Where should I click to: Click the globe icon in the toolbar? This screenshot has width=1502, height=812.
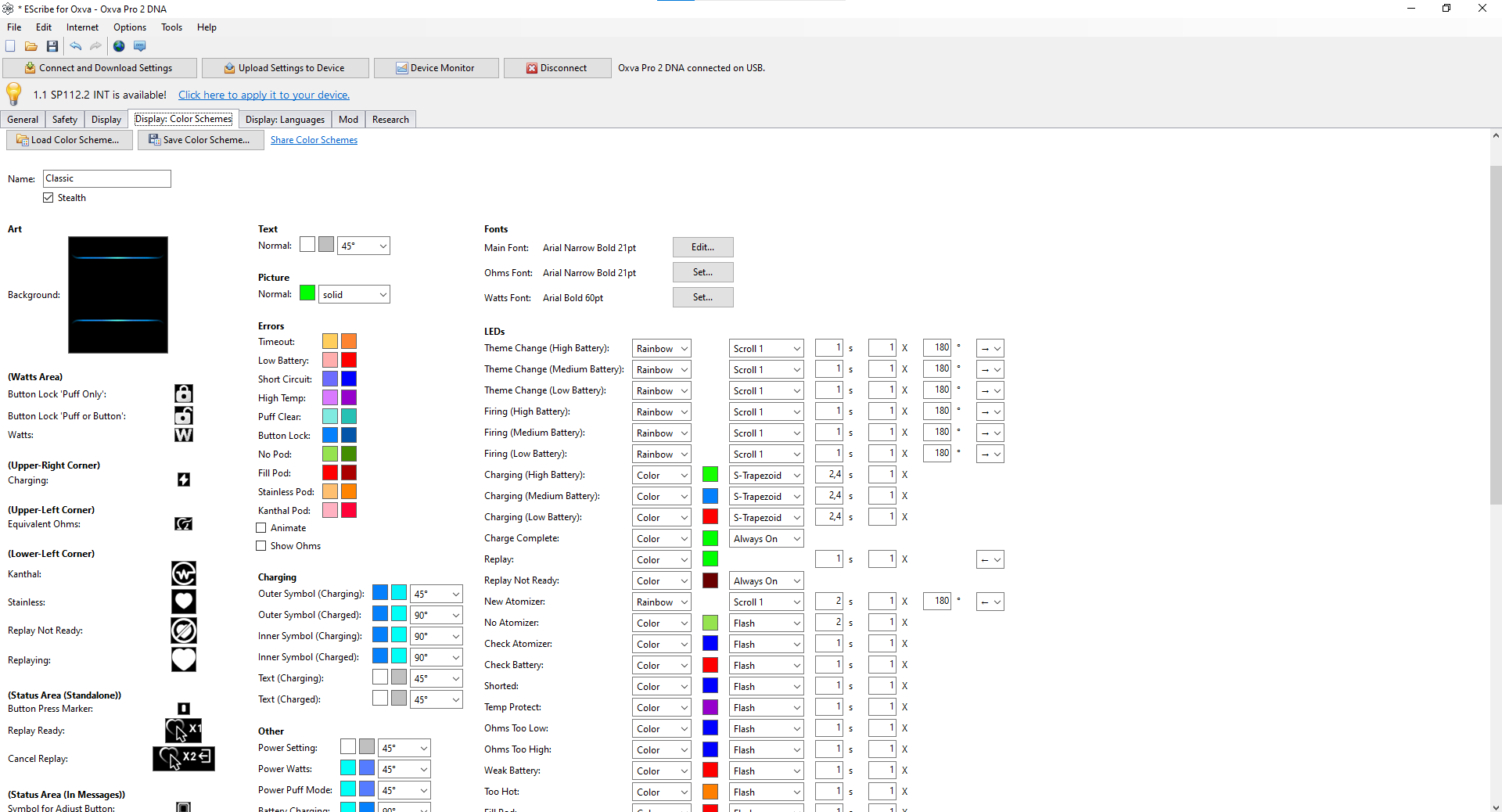(x=119, y=46)
